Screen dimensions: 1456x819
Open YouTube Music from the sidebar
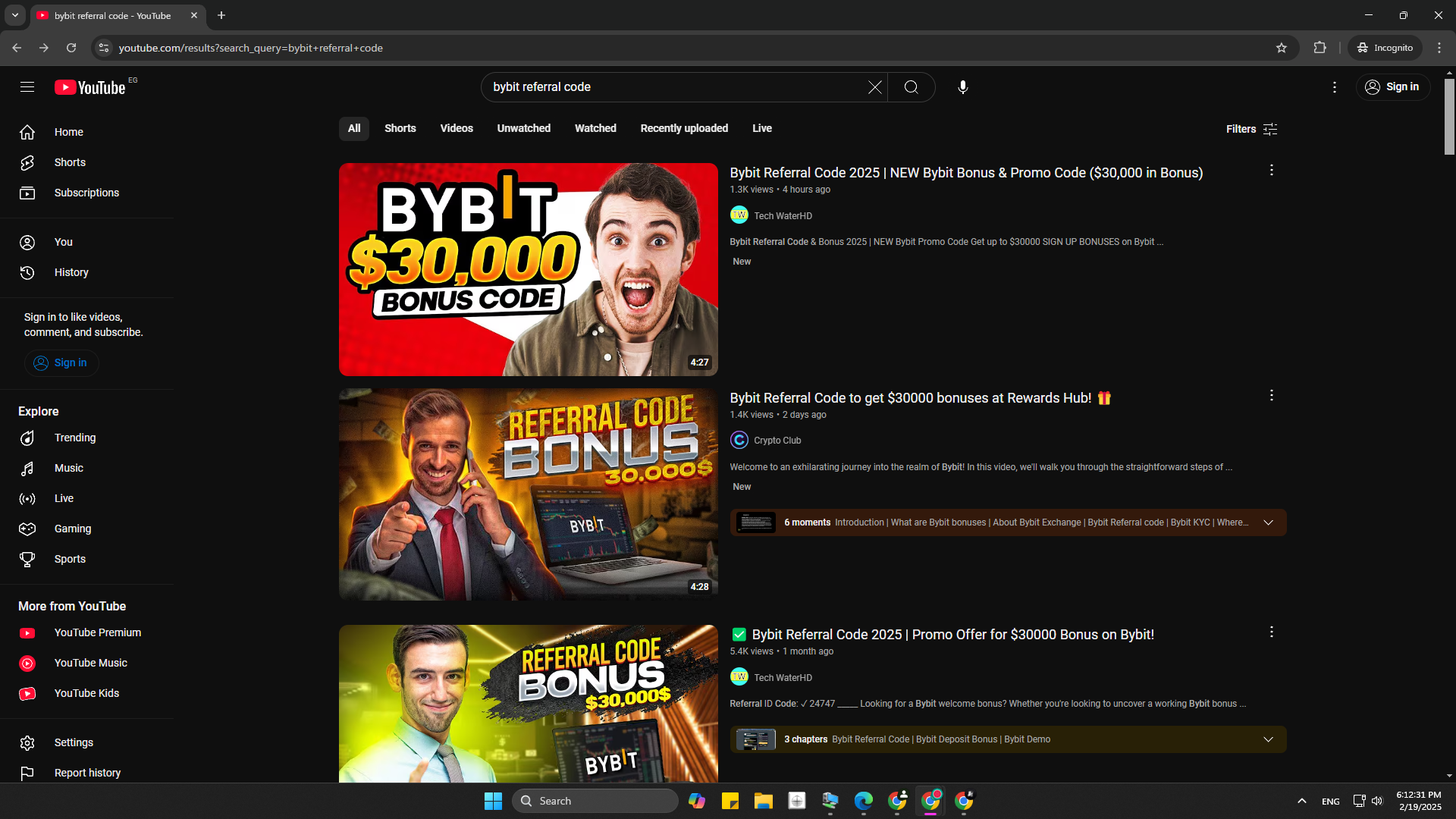pyautogui.click(x=90, y=663)
